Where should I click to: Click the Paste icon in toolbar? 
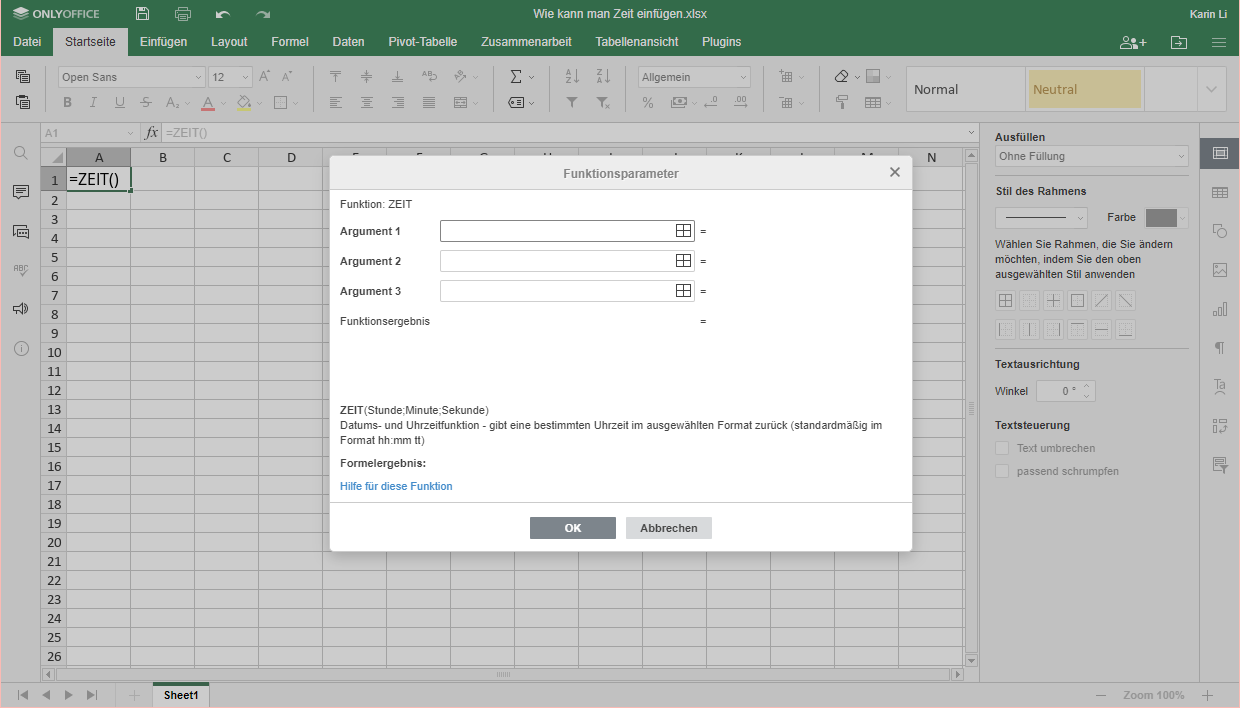23,102
